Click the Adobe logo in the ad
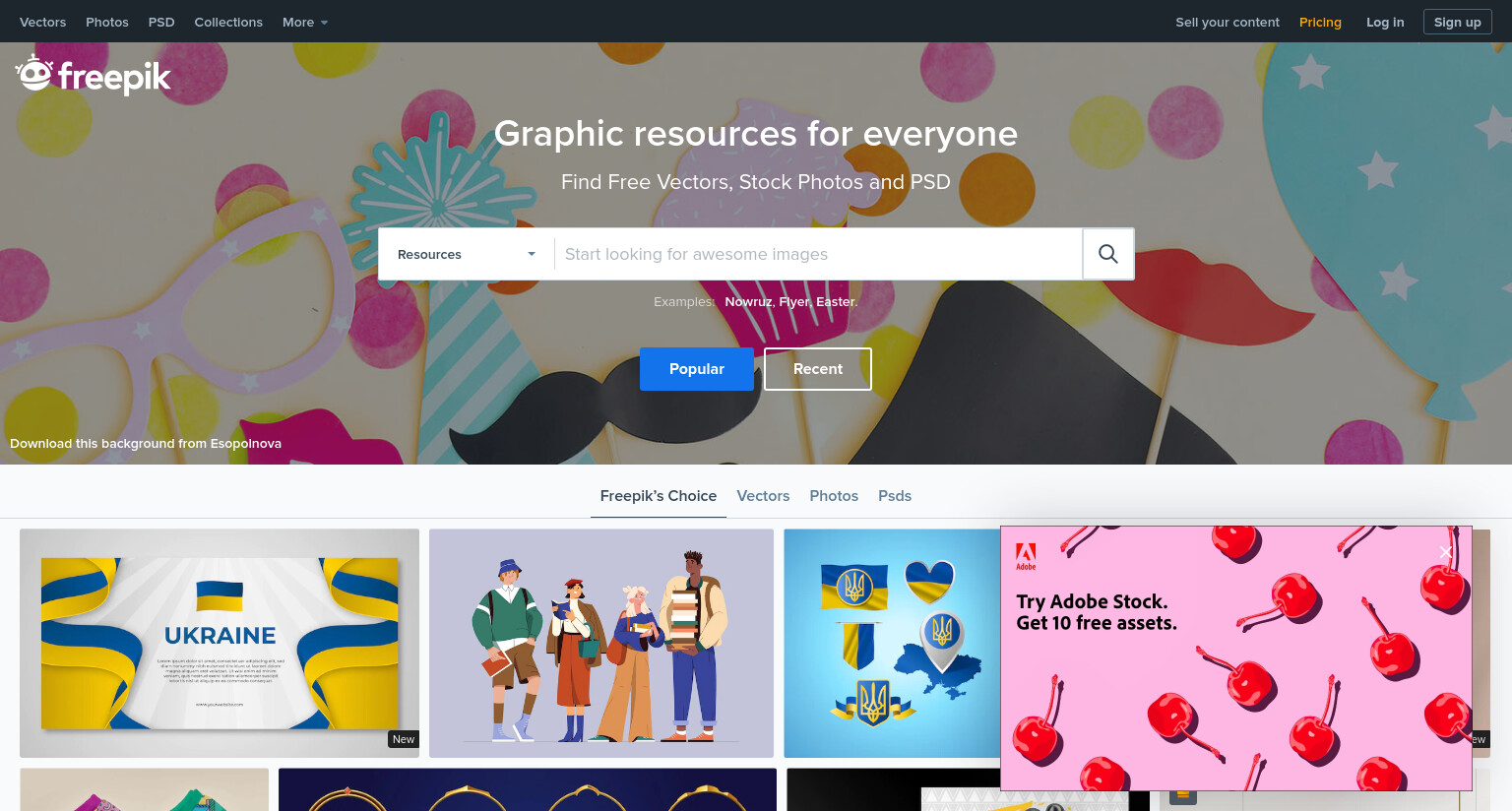Viewport: 1512px width, 811px height. (1026, 556)
